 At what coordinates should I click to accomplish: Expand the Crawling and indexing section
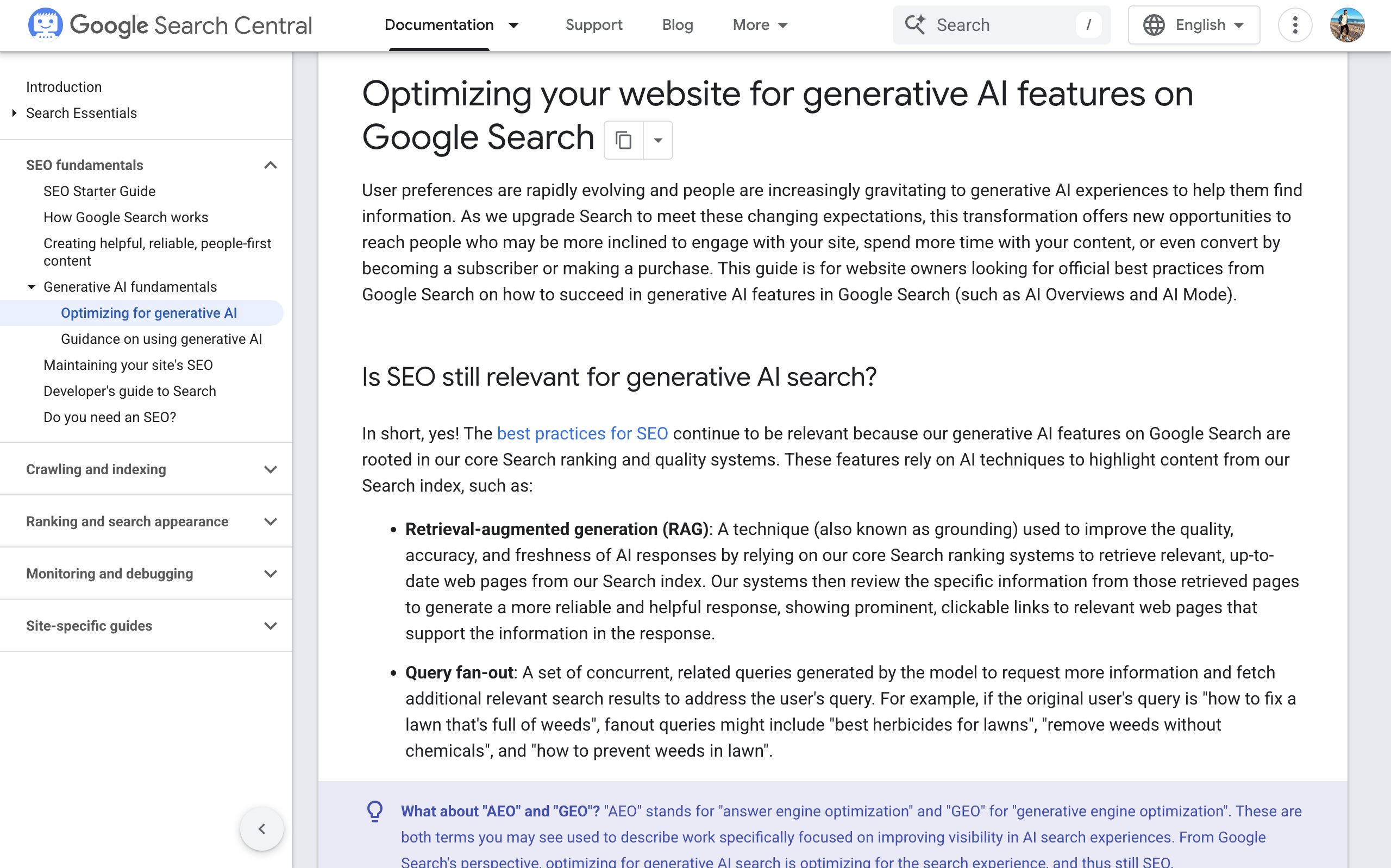pos(271,470)
